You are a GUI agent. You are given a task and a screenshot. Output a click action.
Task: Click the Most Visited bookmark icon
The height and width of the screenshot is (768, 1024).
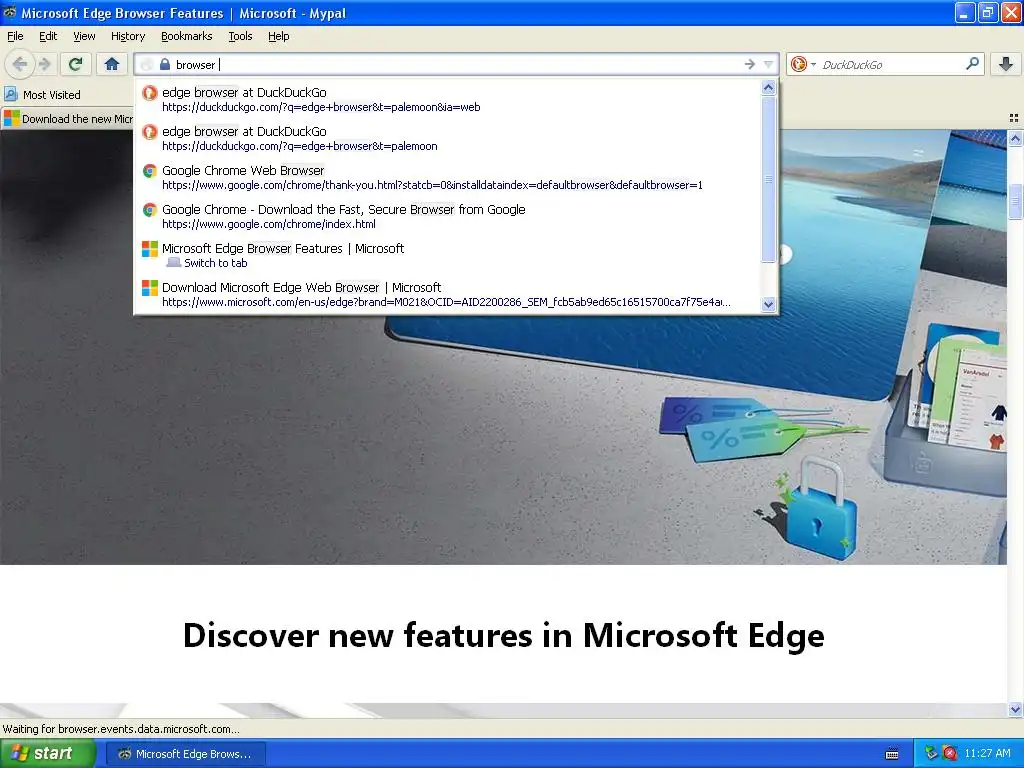point(11,95)
